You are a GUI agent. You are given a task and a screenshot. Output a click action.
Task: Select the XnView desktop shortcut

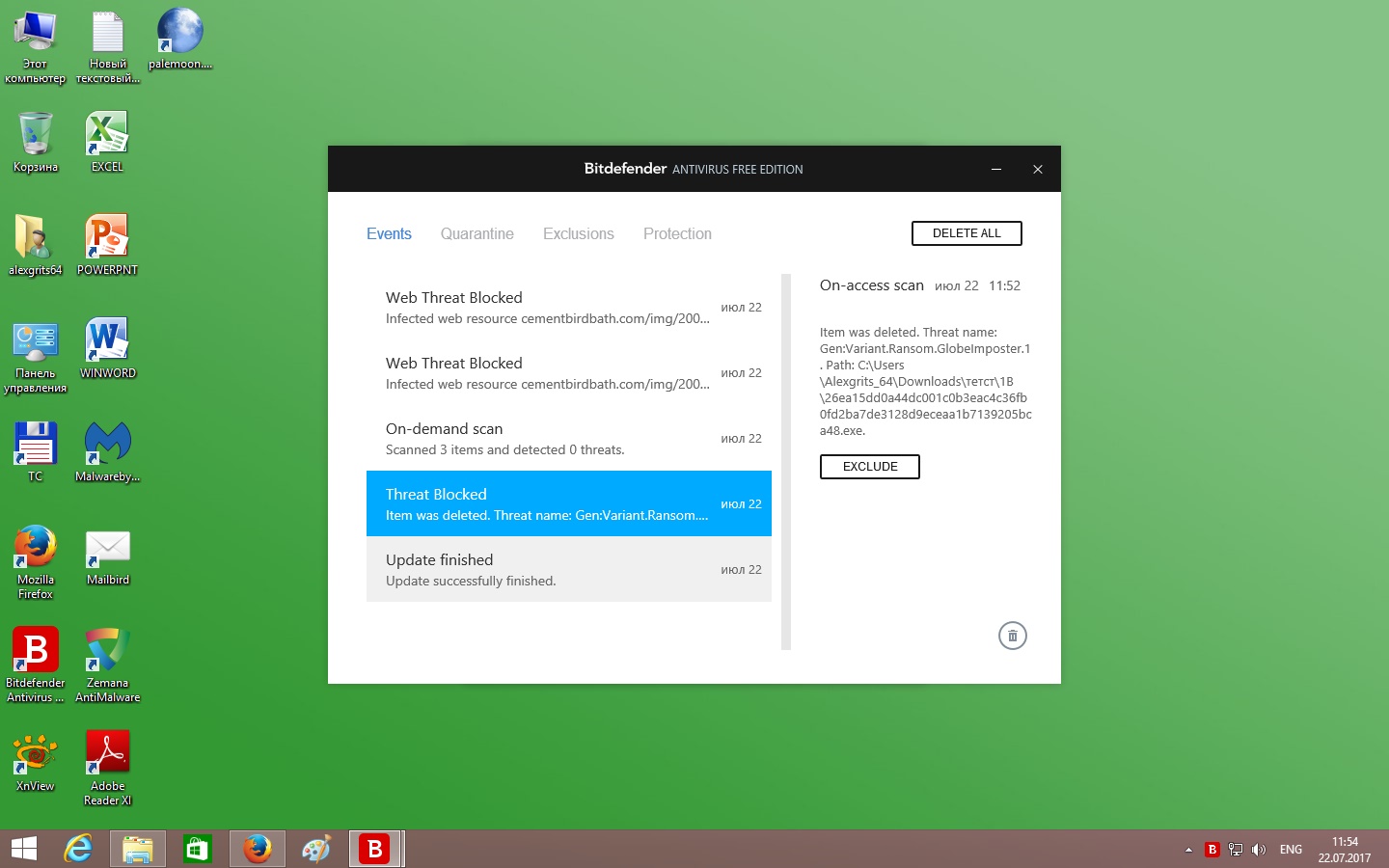pyautogui.click(x=36, y=762)
